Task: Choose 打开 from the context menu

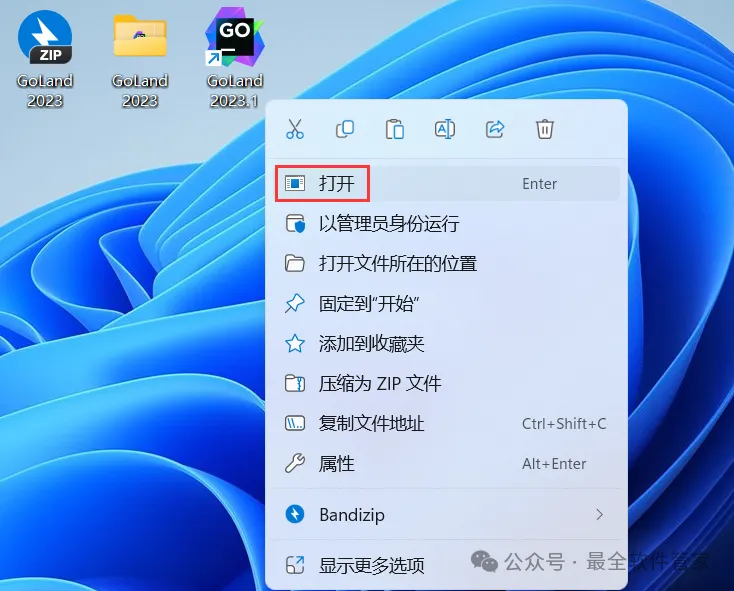Action: tap(447, 183)
